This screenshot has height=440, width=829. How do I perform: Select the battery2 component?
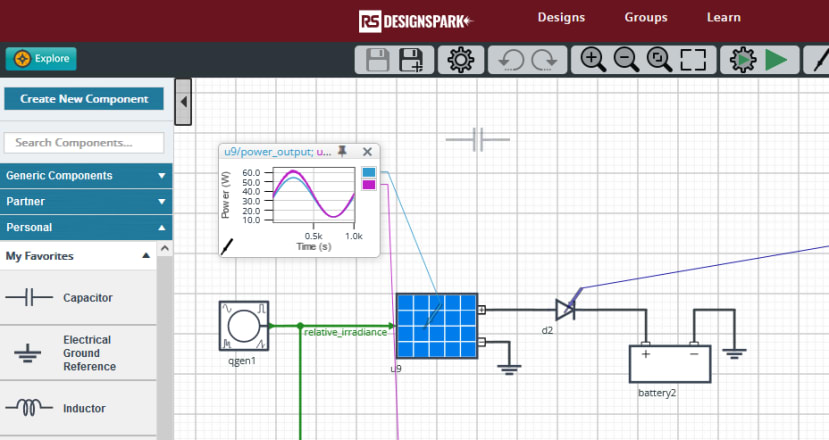pos(670,363)
